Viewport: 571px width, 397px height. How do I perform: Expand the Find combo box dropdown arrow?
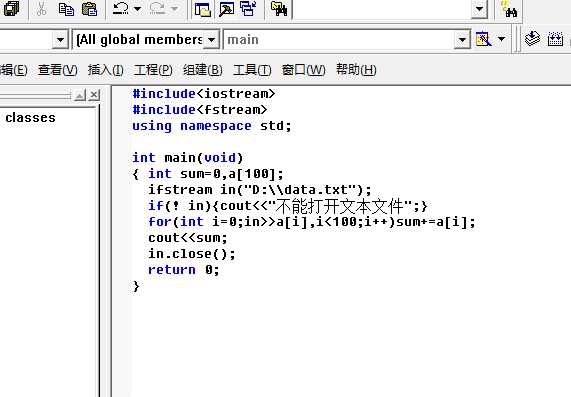[x=480, y=8]
